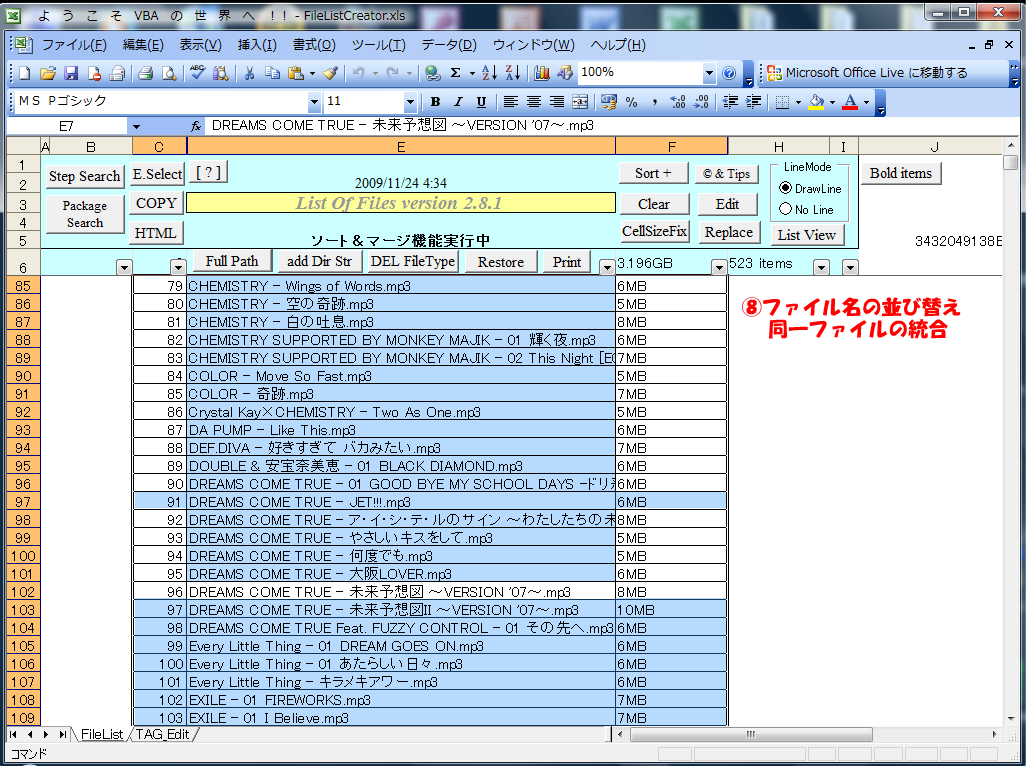Center-align the cell text

pyautogui.click(x=534, y=102)
